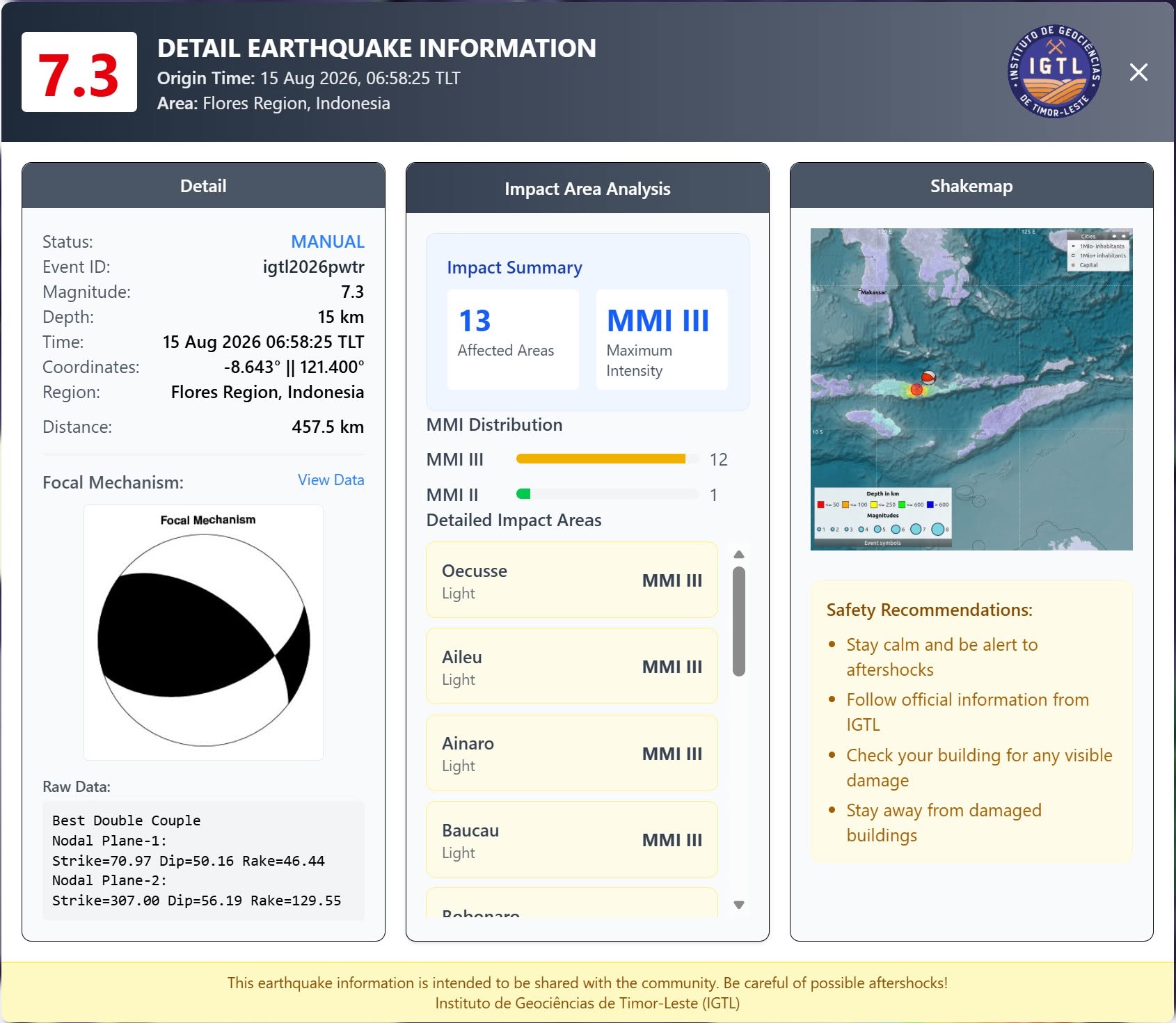The image size is (1176, 1023).
Task: Click 'Follow official information from IGTL' bullet
Action: click(968, 712)
